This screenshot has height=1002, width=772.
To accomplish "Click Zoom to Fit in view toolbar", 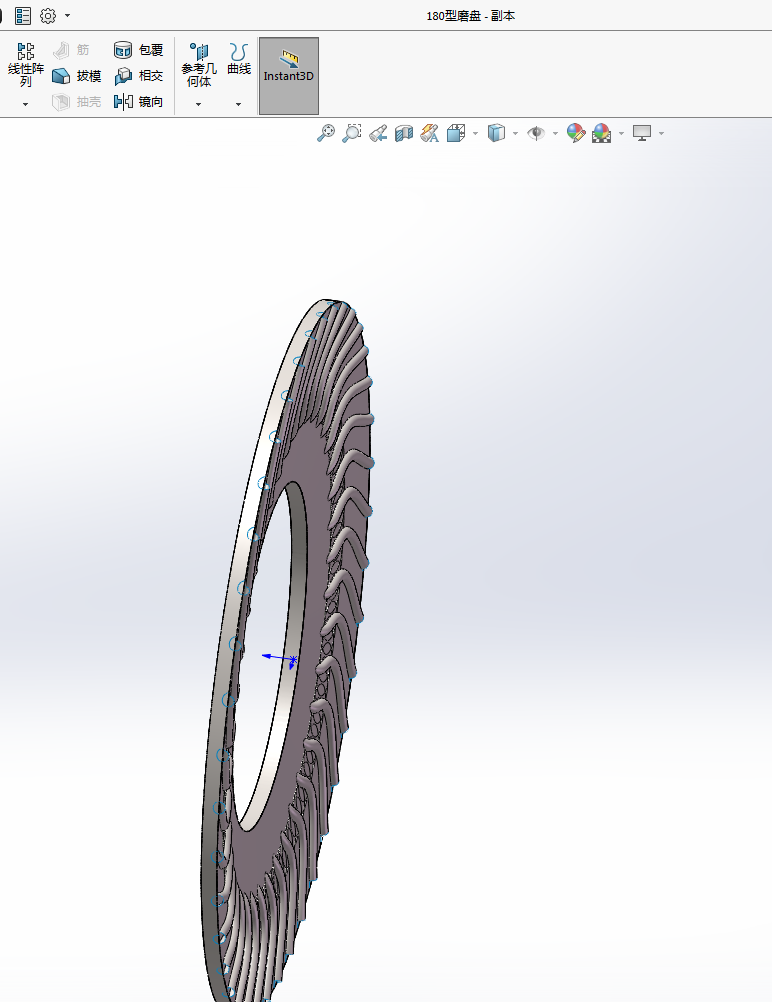I will coord(326,133).
